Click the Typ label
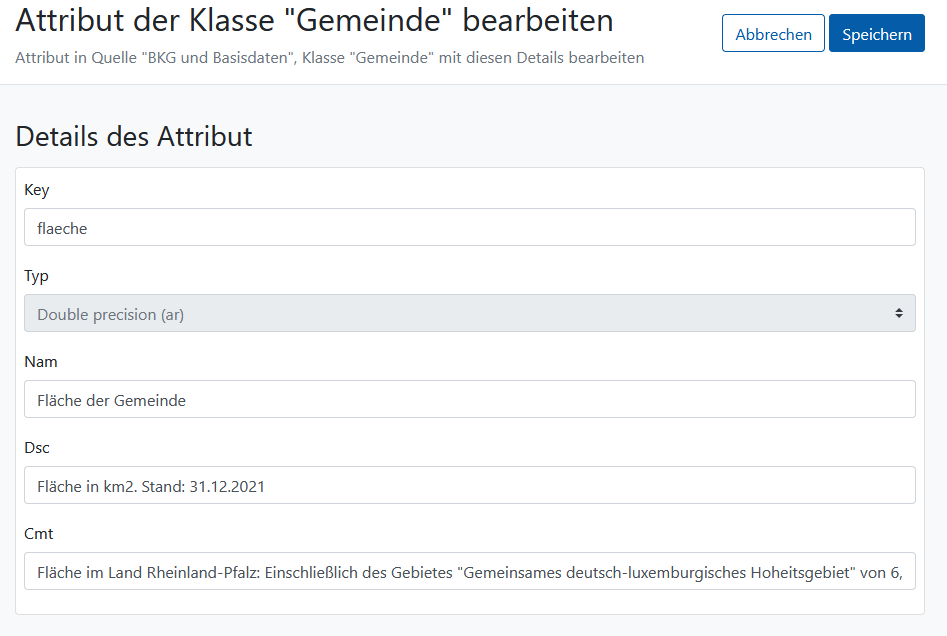 (x=36, y=276)
